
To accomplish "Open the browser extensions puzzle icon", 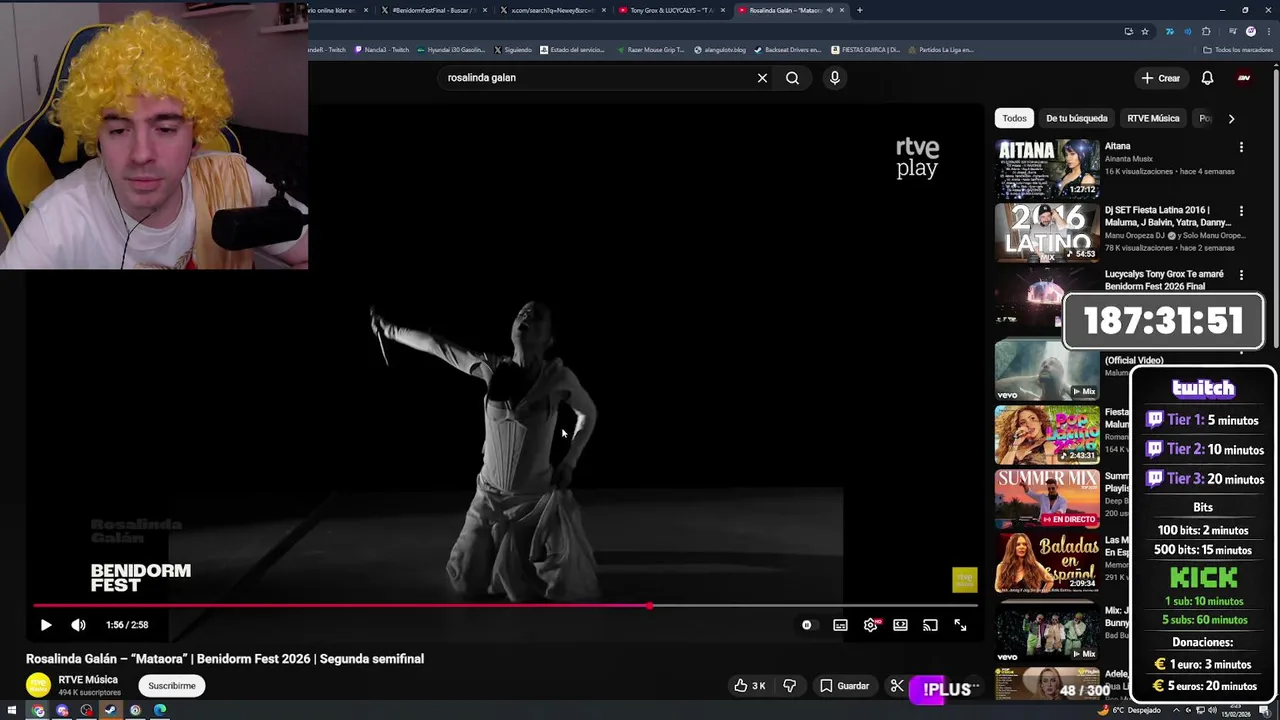I will (1206, 31).
